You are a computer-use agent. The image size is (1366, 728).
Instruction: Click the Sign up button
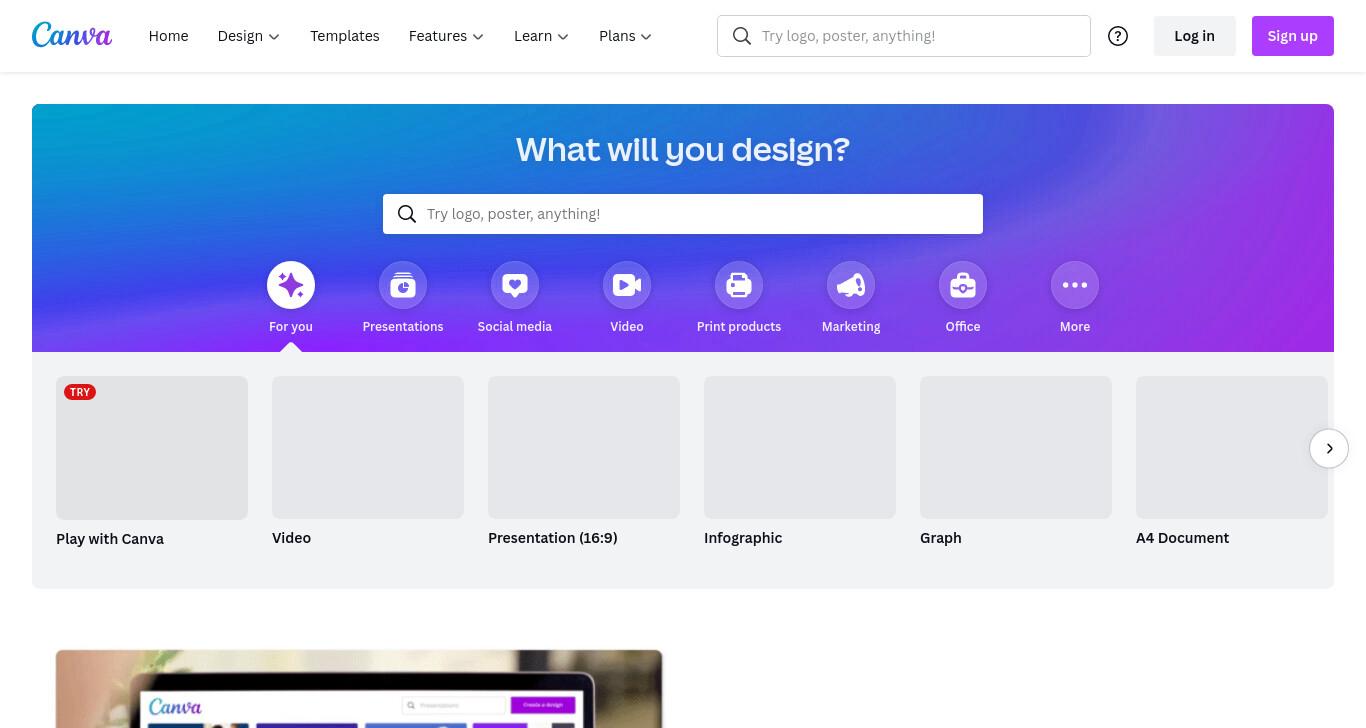(1292, 36)
